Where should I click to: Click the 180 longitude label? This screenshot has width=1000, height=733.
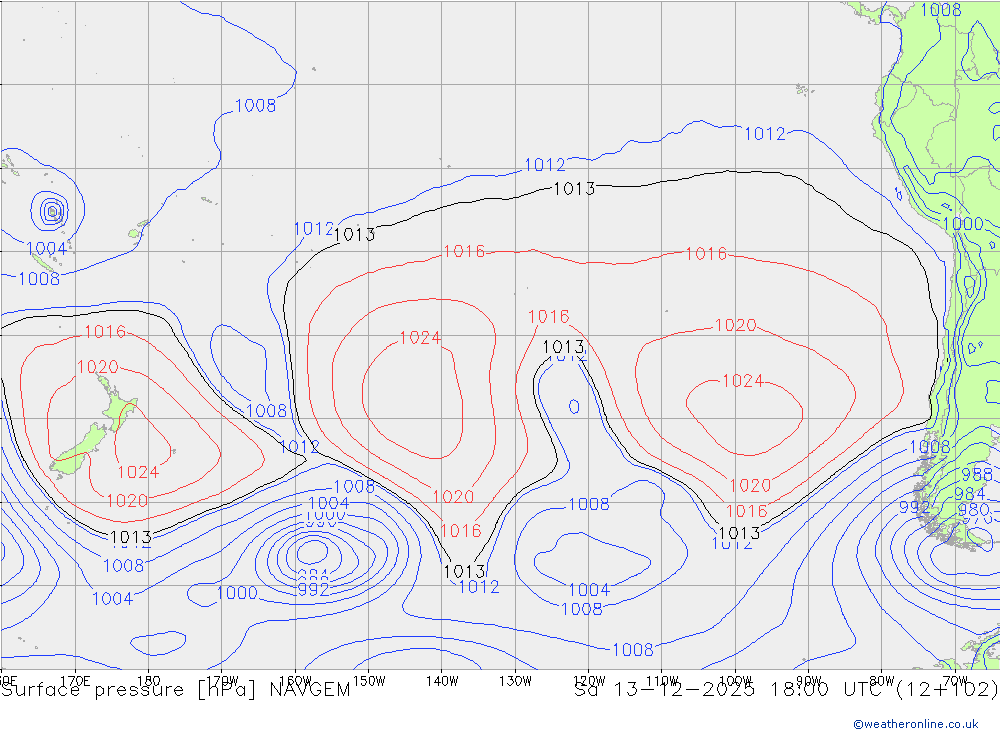click(x=149, y=681)
